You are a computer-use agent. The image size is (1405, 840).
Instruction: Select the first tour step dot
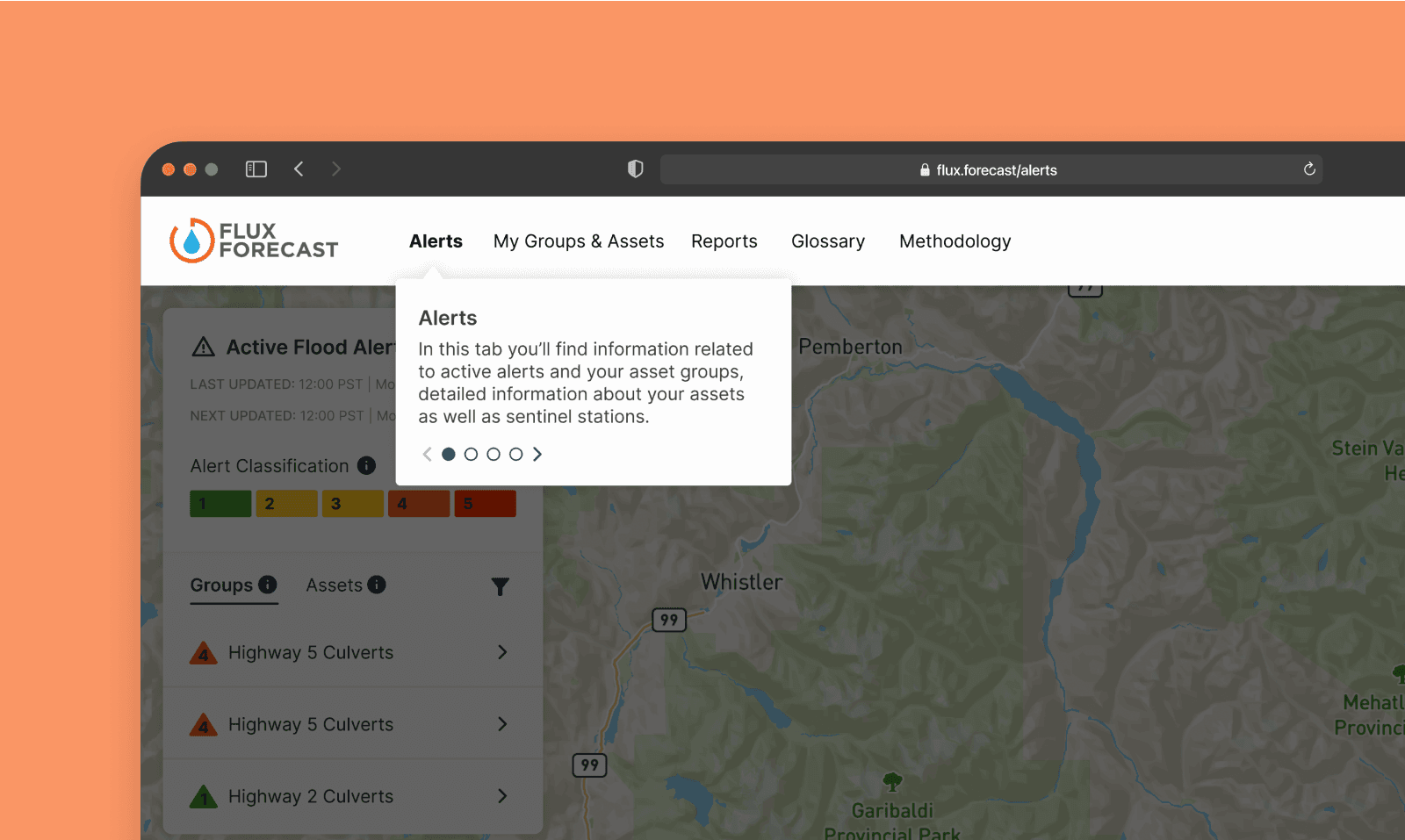[x=449, y=454]
